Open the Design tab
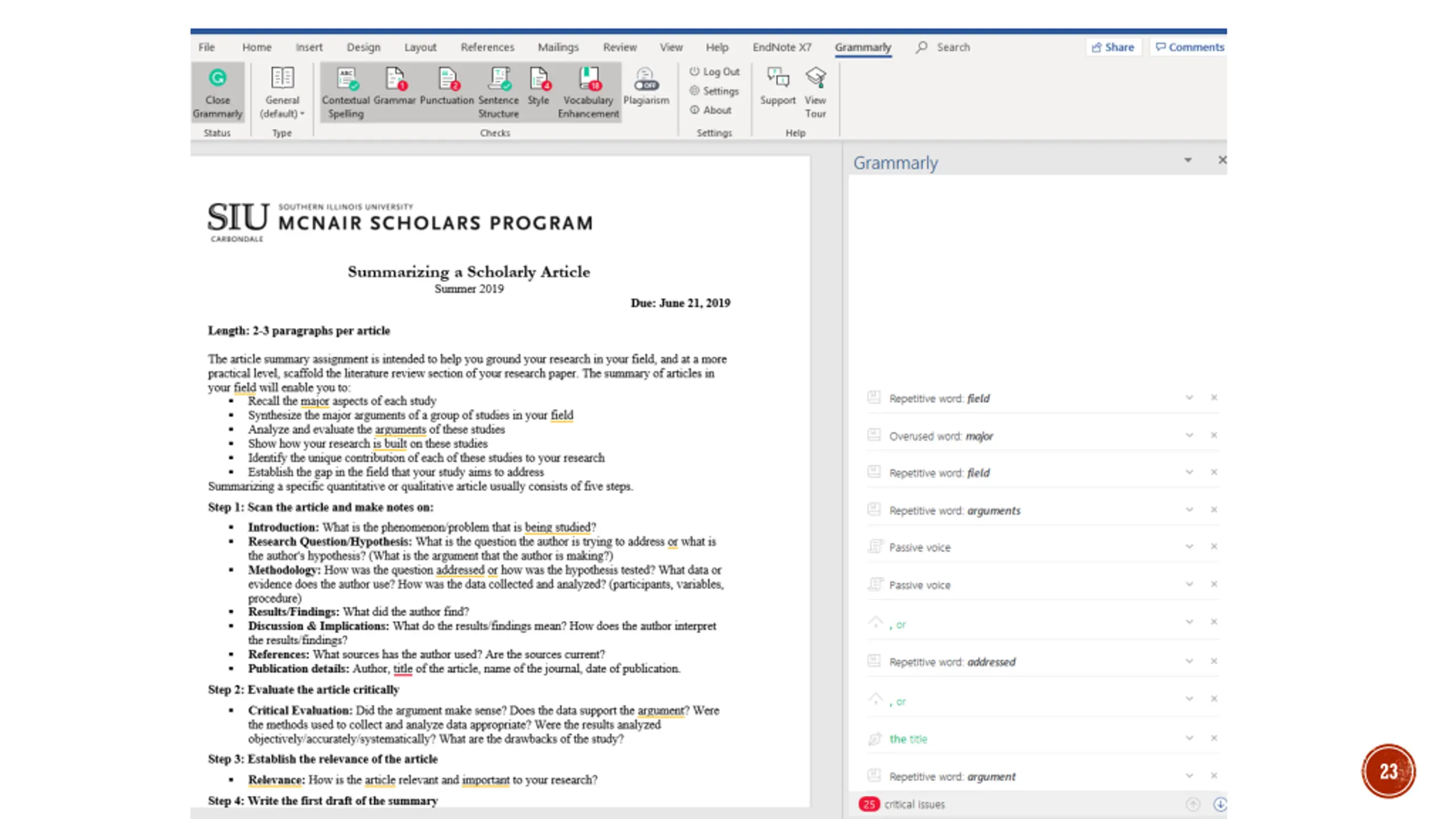Screen dimensions: 1456x819 [363, 47]
